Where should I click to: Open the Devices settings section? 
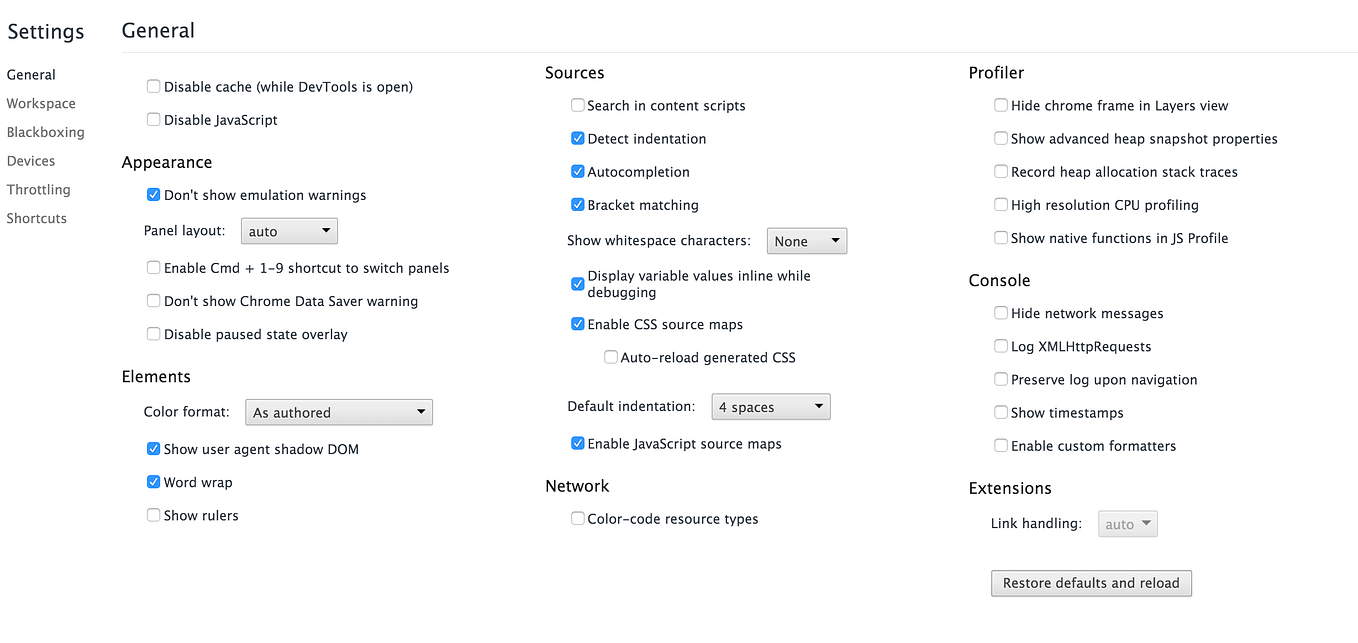[31, 160]
